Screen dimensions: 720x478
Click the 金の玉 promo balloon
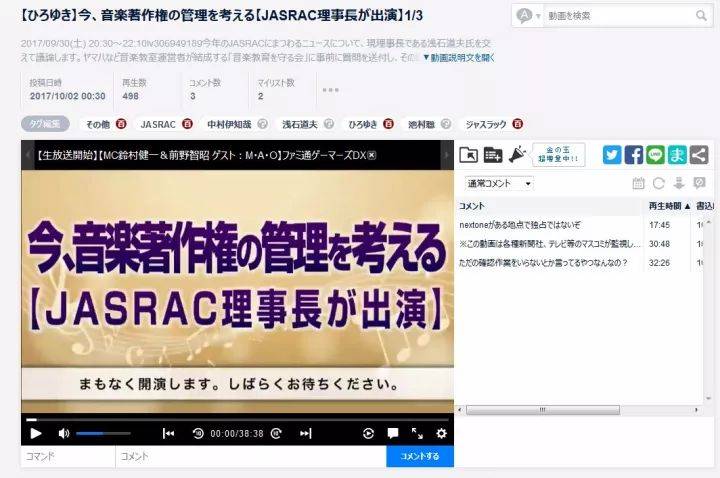[558, 154]
